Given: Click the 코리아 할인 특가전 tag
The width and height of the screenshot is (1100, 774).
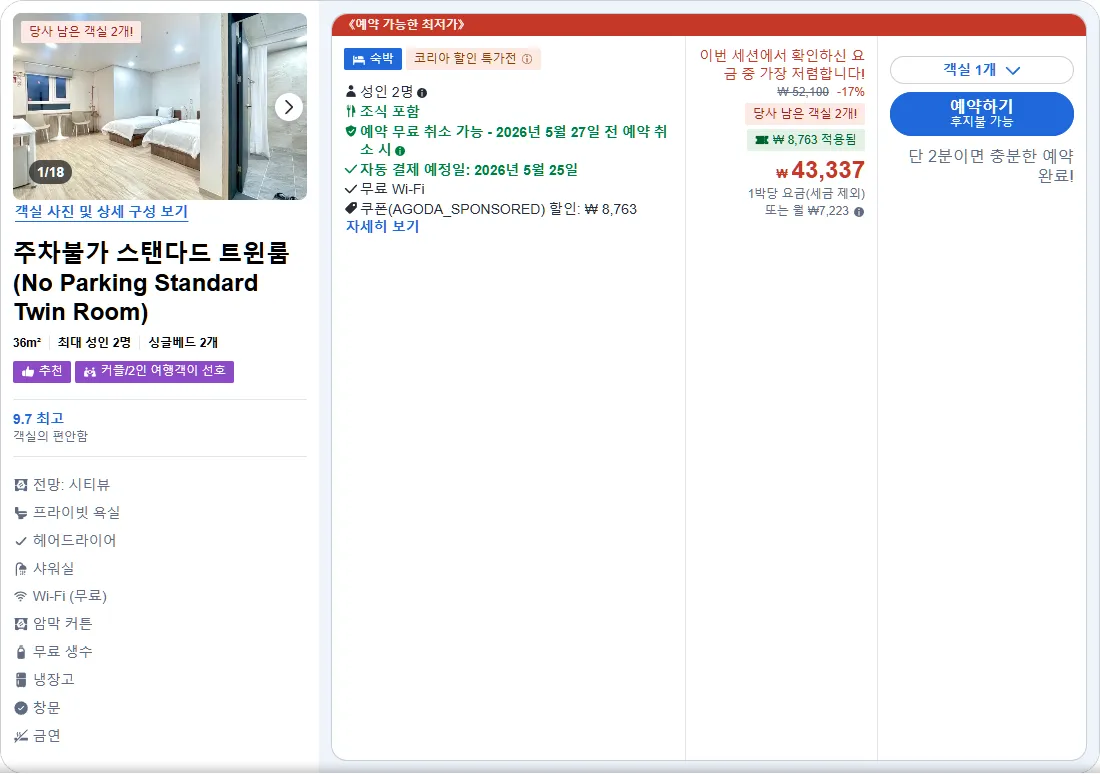Looking at the screenshot, I should point(474,59).
